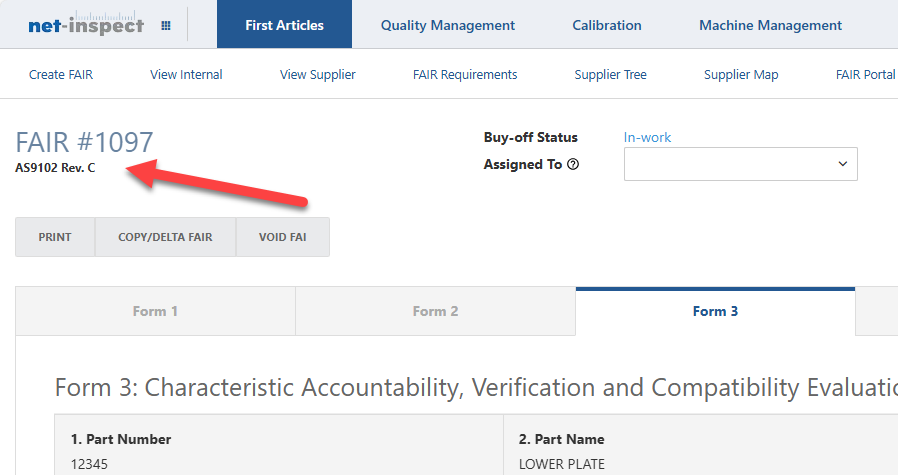The image size is (898, 475).
Task: Switch to Form 1 tab
Action: [x=155, y=311]
